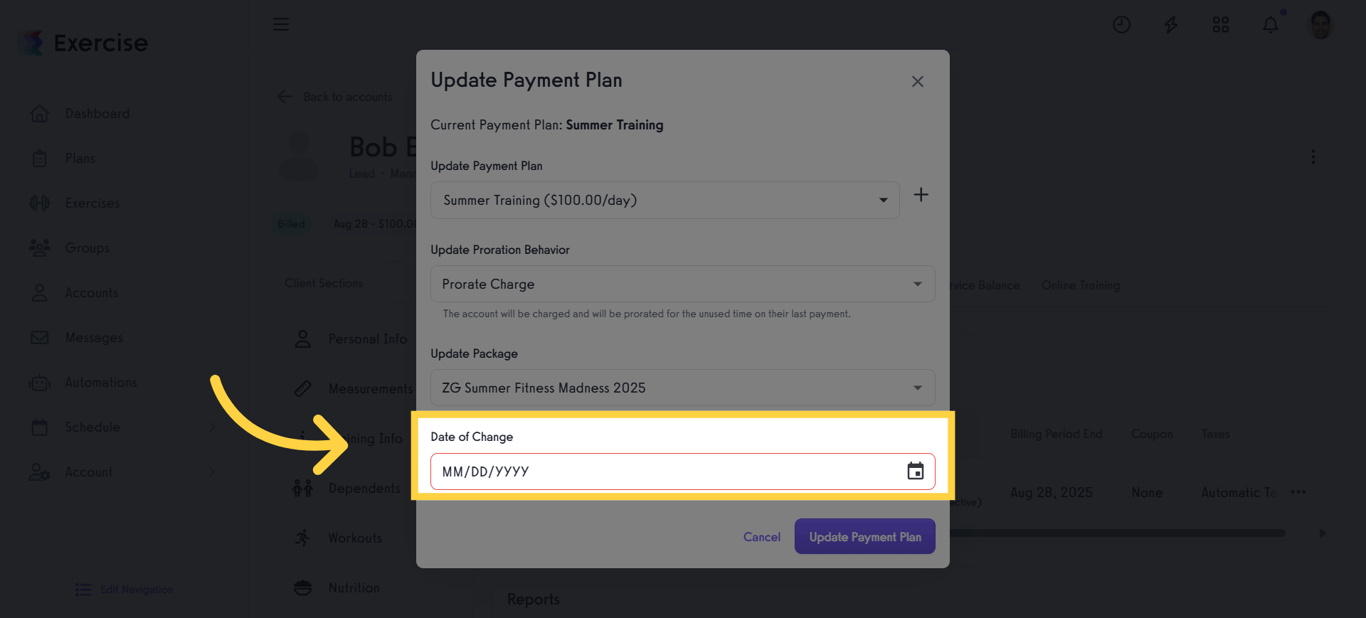Select the Workouts running icon
Viewport: 1366px width, 618px height.
point(301,537)
